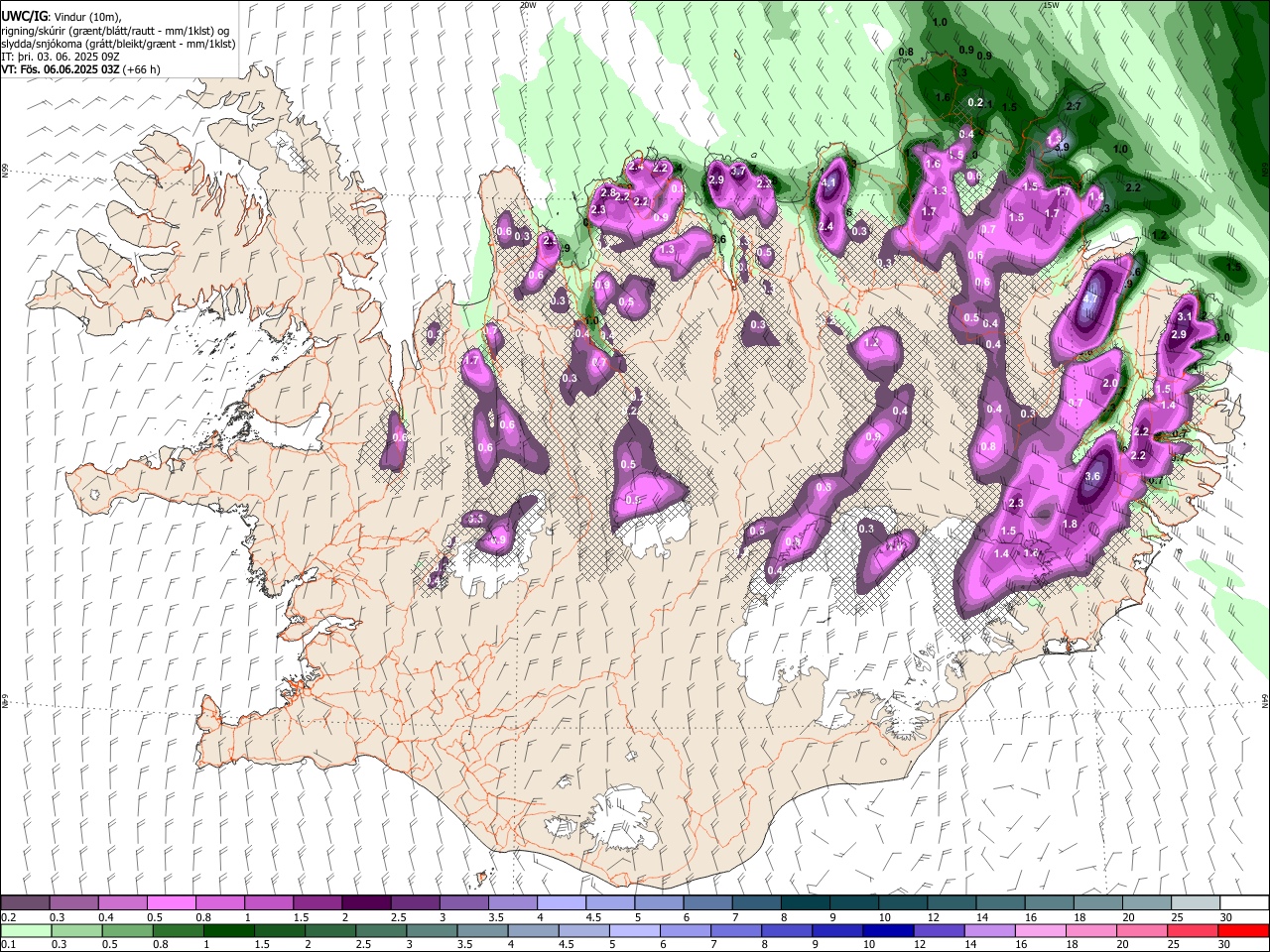Select the light lavender swatch between 4 and 4.5 in the snow legend

click(561, 903)
